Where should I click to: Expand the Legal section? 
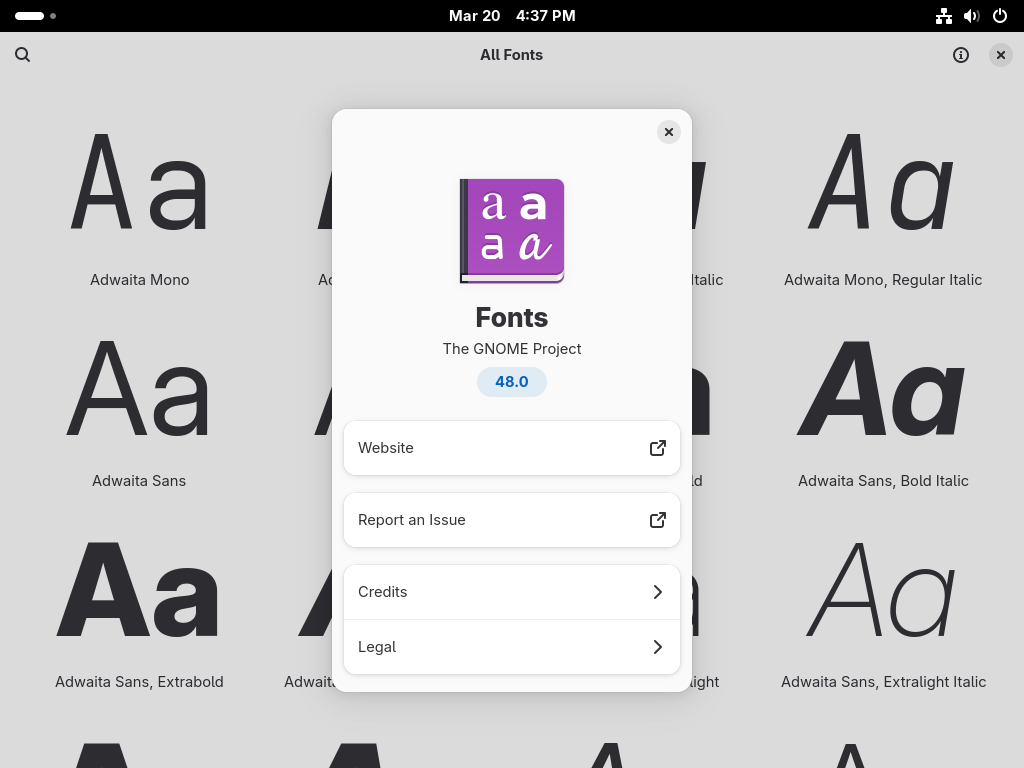(x=512, y=647)
